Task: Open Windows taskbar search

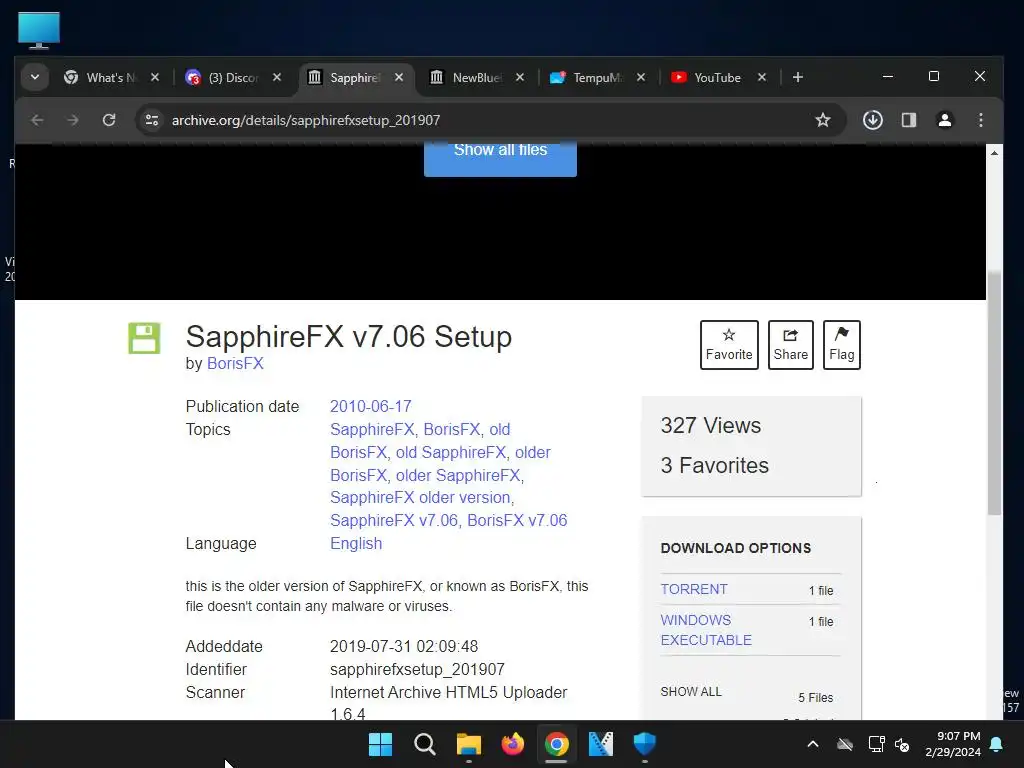Action: (424, 744)
